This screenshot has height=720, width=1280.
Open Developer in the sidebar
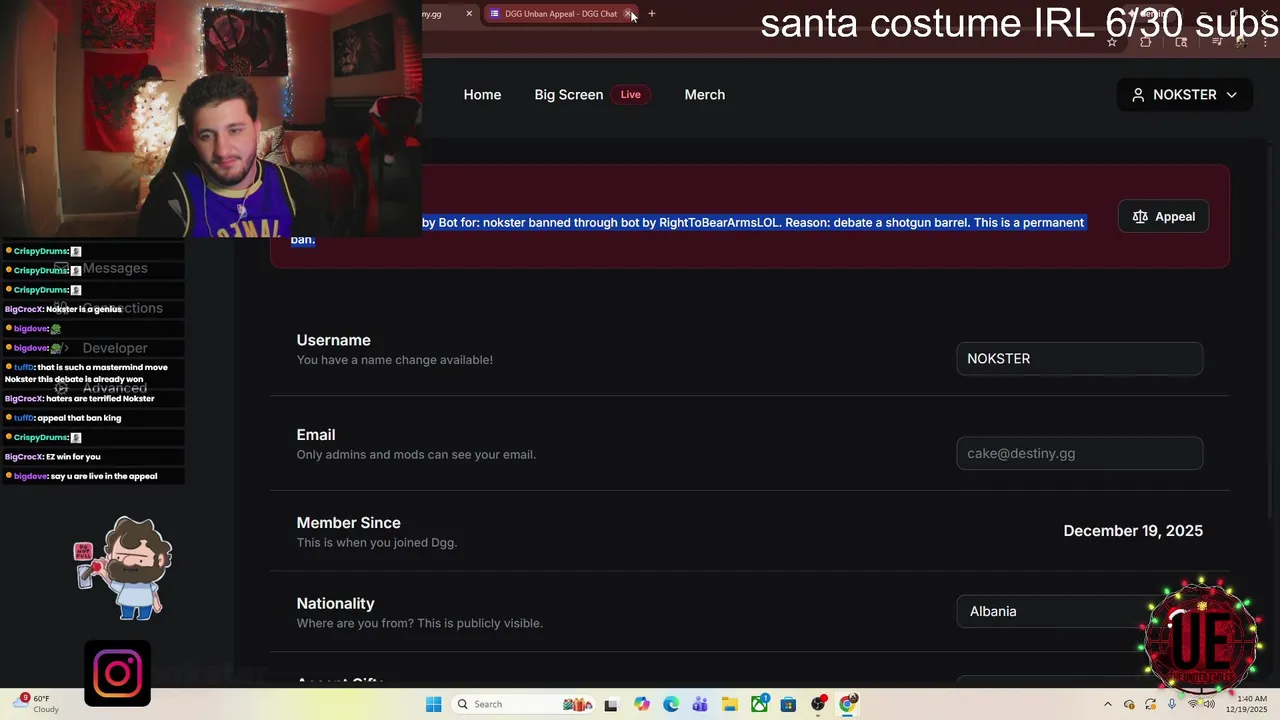pos(115,348)
